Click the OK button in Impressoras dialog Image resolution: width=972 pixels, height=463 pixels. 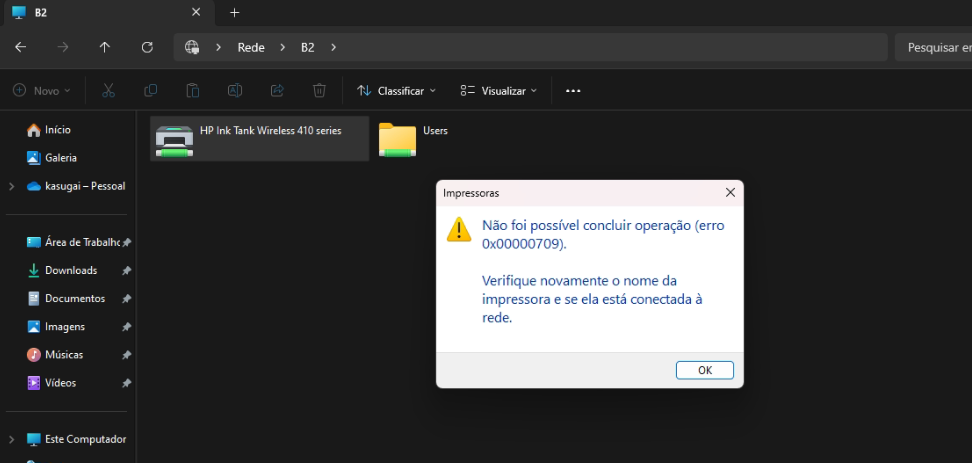tap(705, 370)
